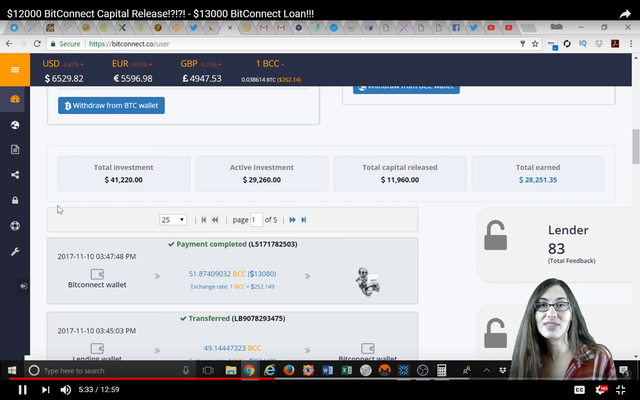The height and width of the screenshot is (400, 640).
Task: Open Task View on the taskbar
Action: tap(208, 371)
